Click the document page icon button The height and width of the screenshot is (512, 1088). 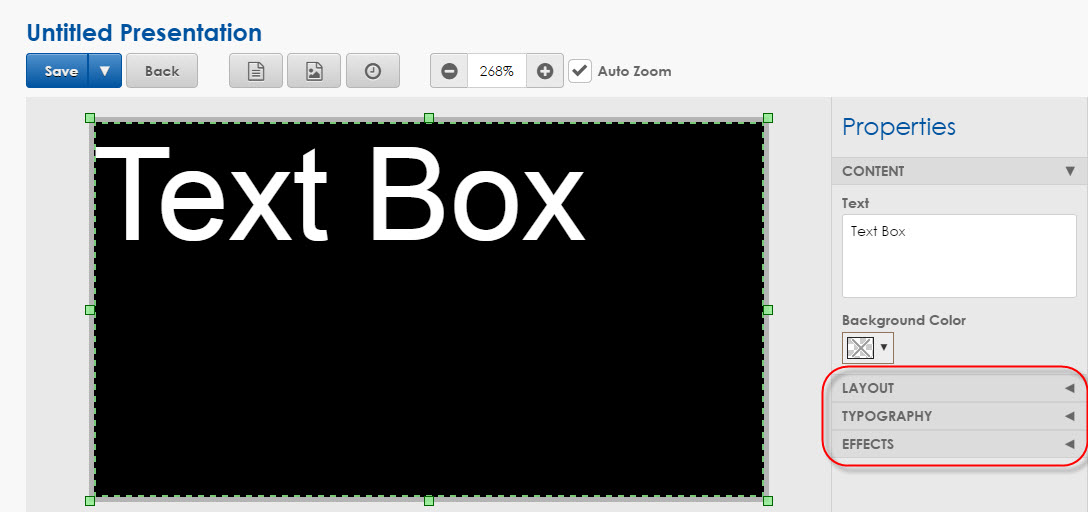(x=256, y=71)
